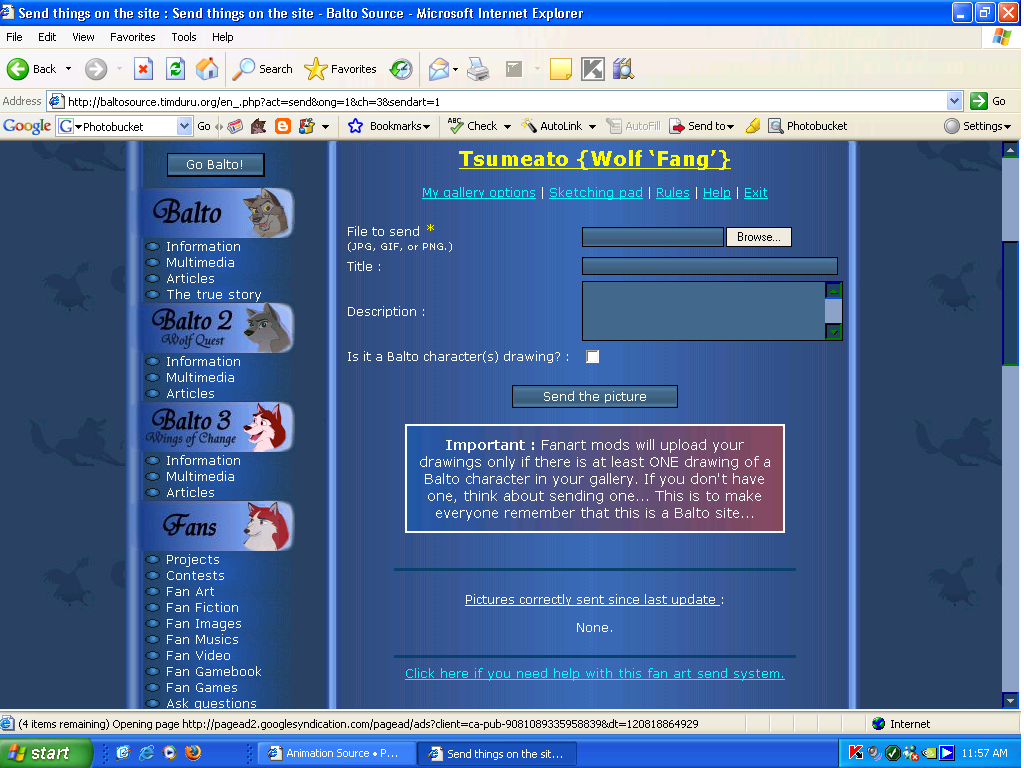Go to the Home page via house icon
Viewport: 1024px width, 768px height.
click(x=207, y=69)
